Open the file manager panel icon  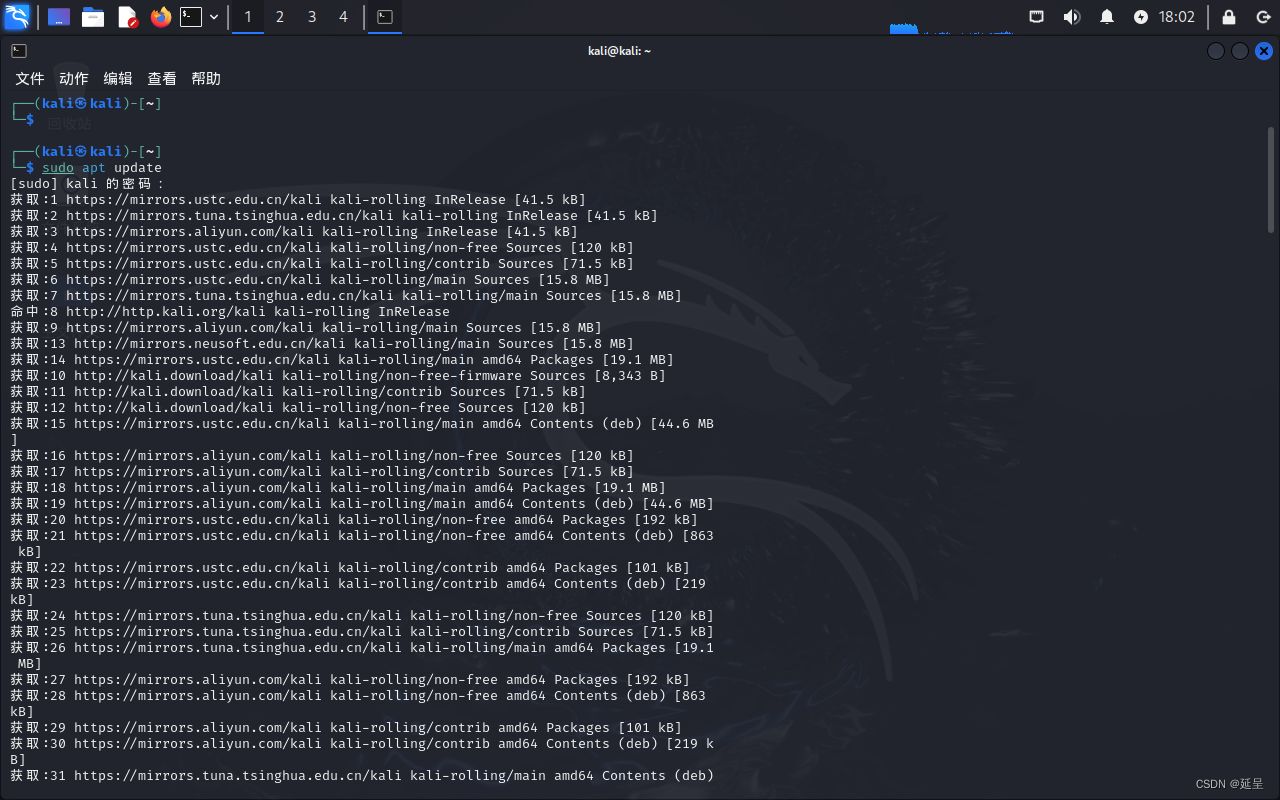click(x=93, y=17)
